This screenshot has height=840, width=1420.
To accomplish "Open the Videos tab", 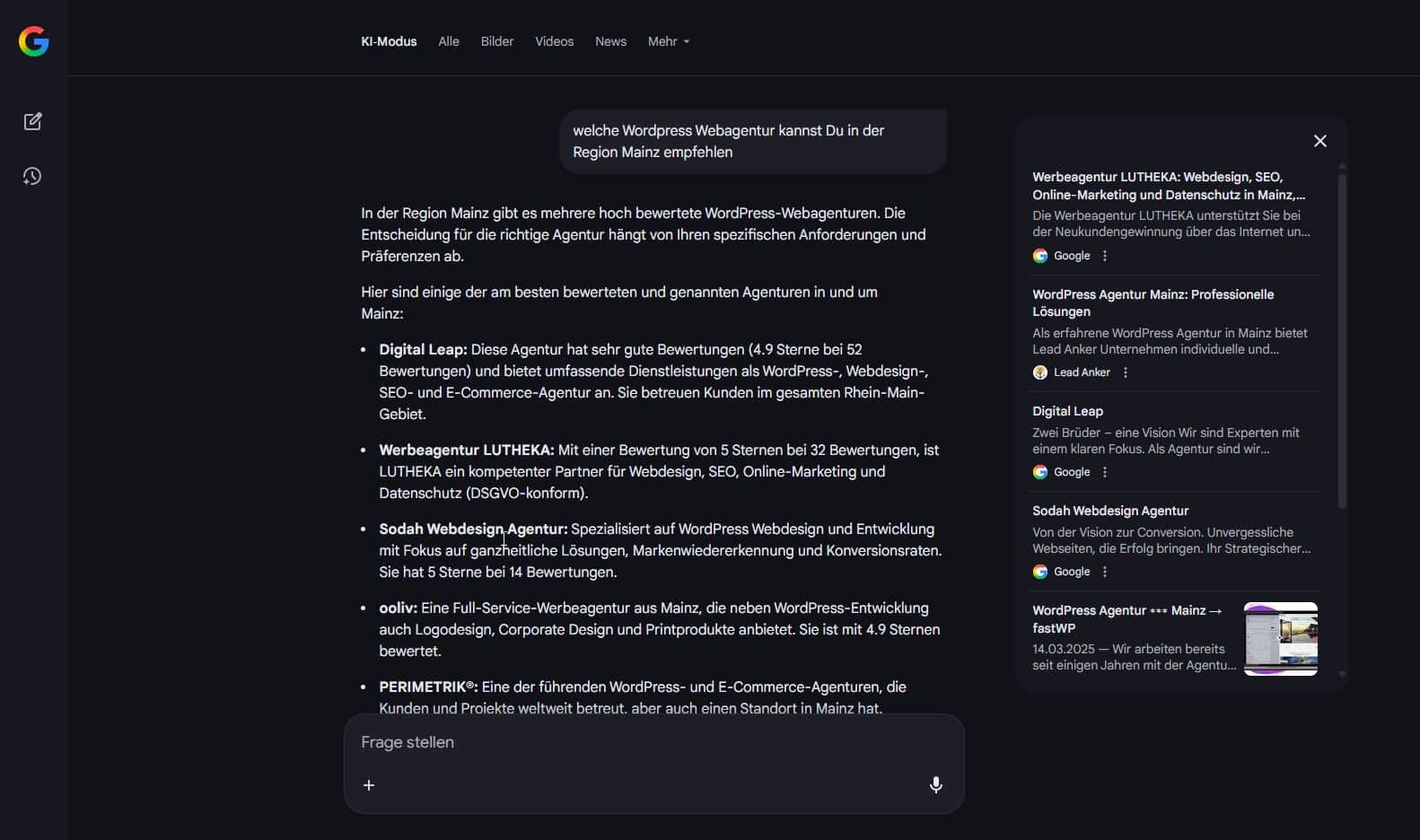I will (554, 41).
